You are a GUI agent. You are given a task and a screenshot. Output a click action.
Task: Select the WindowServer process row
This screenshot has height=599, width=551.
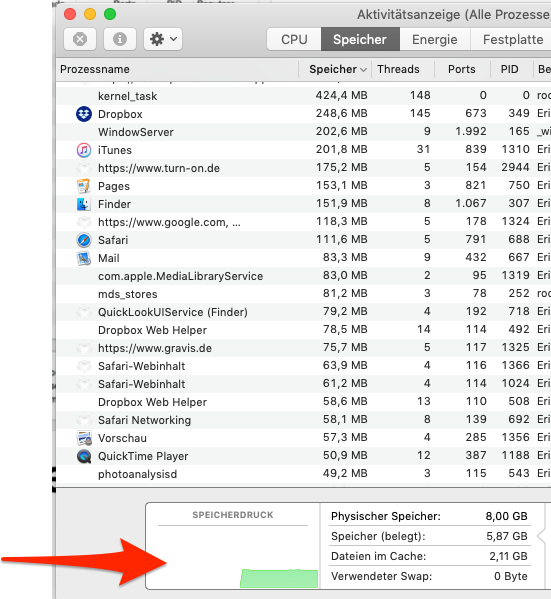tap(303, 132)
